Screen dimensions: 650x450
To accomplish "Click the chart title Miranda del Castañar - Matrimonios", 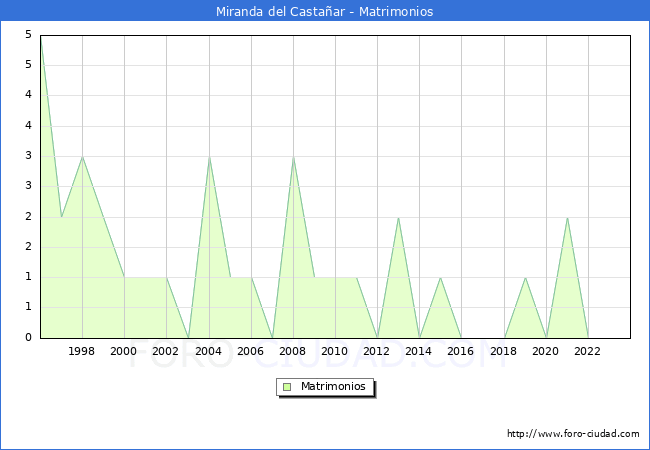I will coord(325,11).
